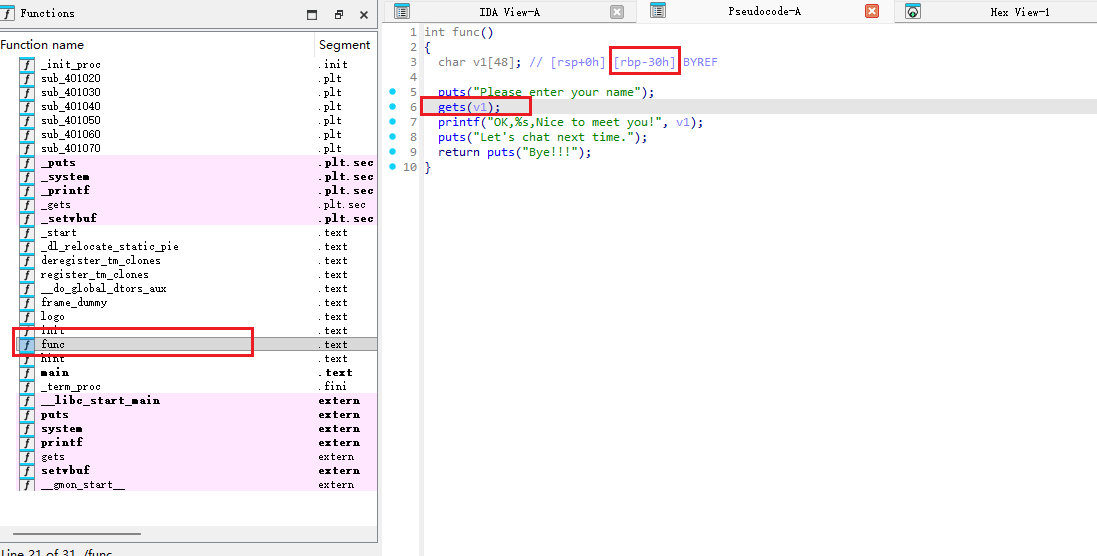The image size is (1097, 556).
Task: Click the function icon beside main
Action: (x=27, y=373)
